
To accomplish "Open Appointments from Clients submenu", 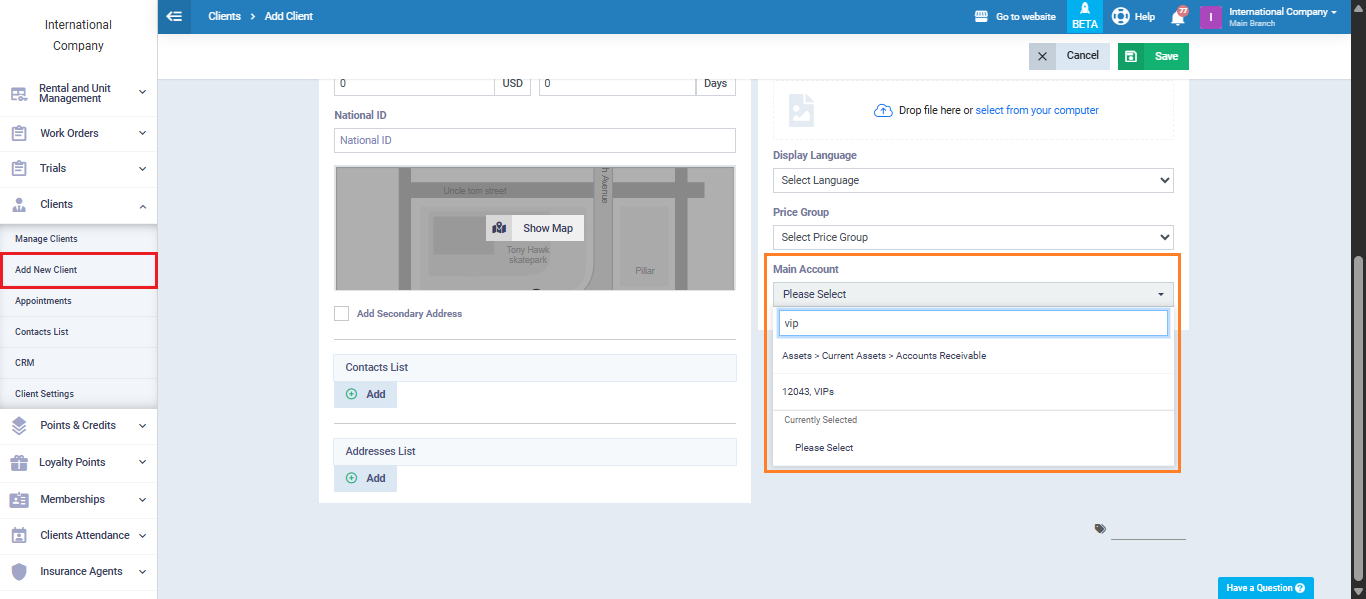I will [x=43, y=301].
